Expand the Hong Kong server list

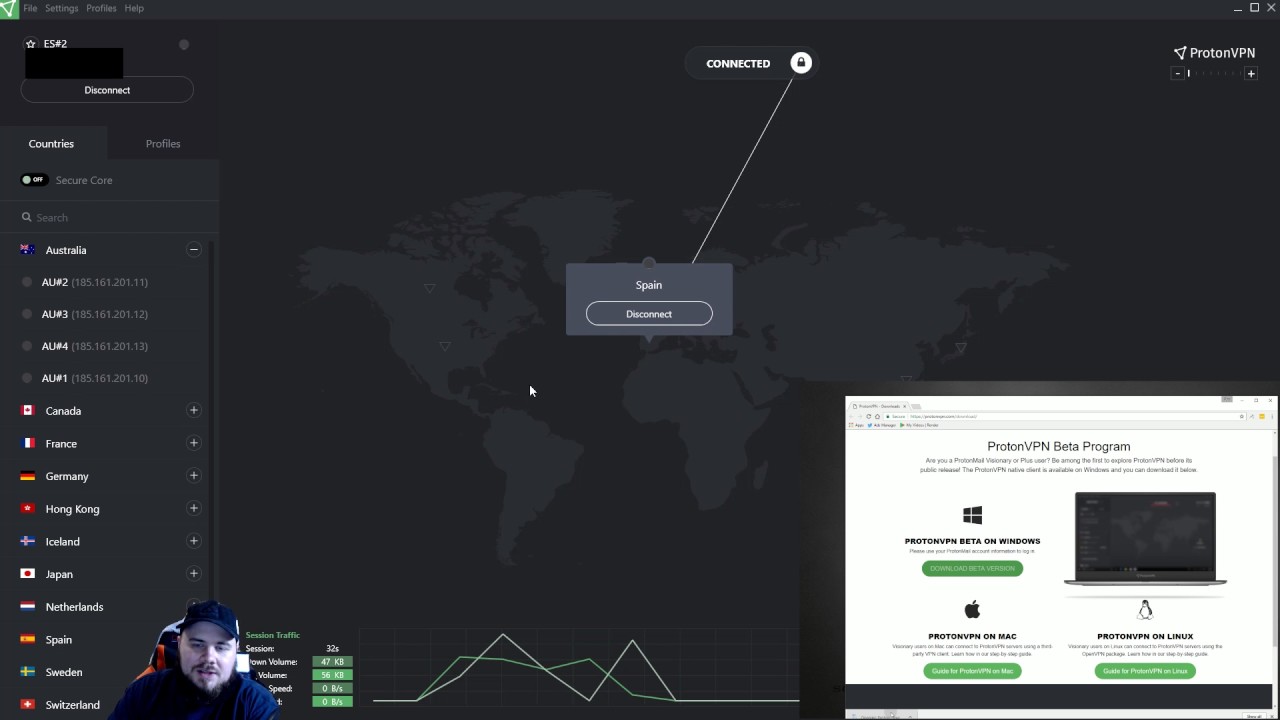[x=194, y=508]
